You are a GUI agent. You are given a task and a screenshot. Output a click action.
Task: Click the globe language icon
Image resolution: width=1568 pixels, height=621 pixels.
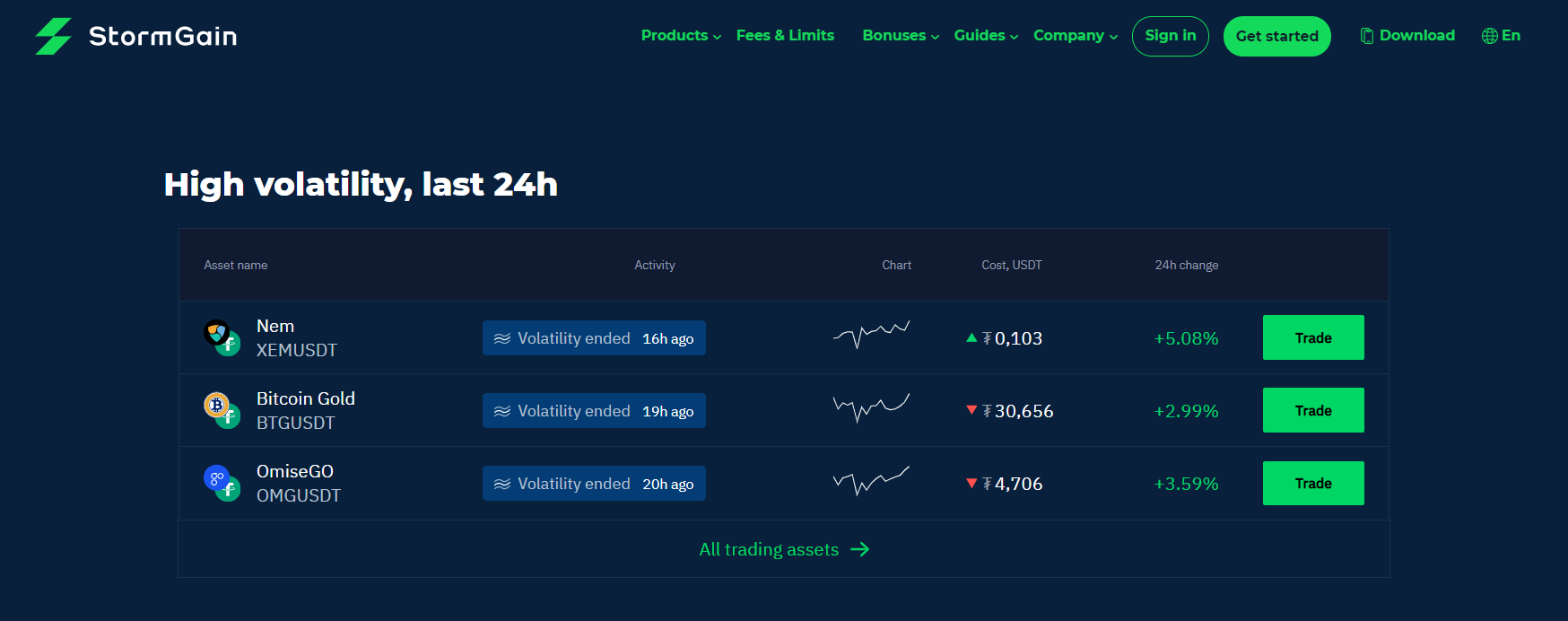tap(1490, 36)
